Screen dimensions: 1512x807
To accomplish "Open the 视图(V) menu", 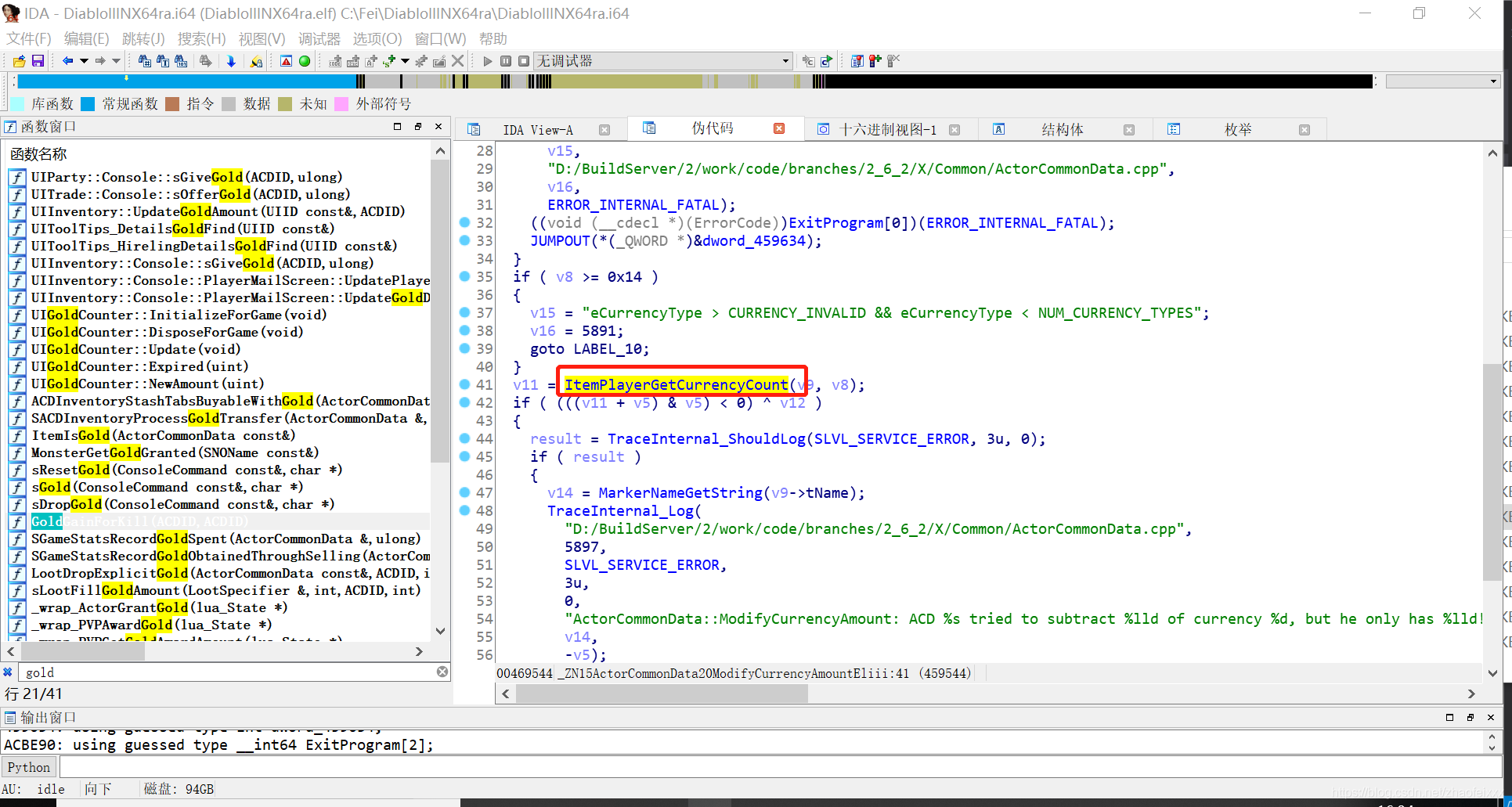I will coord(262,38).
